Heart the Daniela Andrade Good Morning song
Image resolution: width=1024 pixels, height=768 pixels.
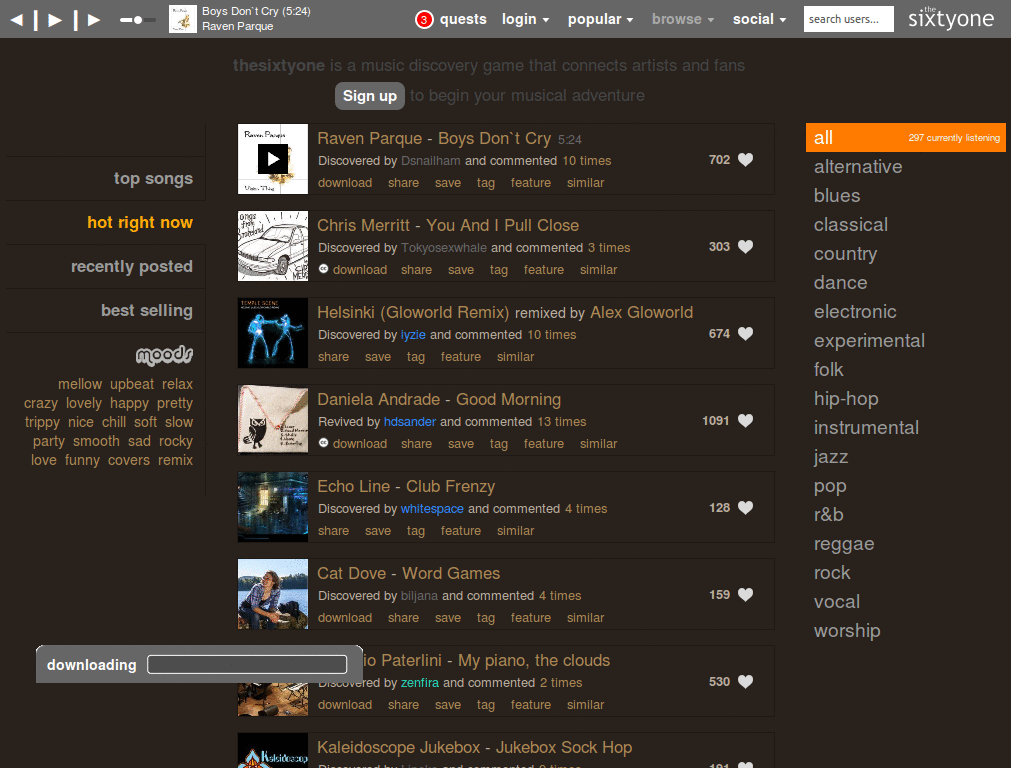click(745, 421)
